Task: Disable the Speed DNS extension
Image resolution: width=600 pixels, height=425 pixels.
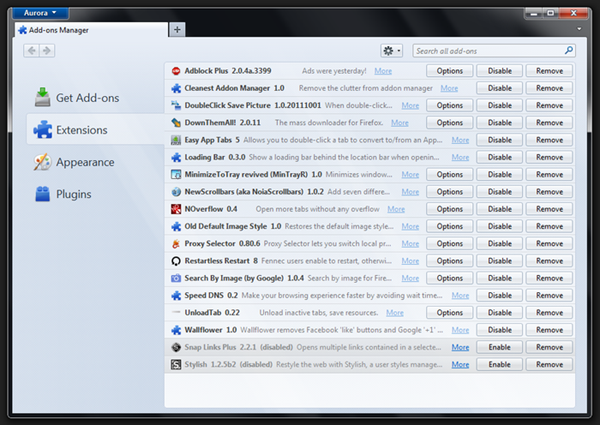Action: (499, 295)
